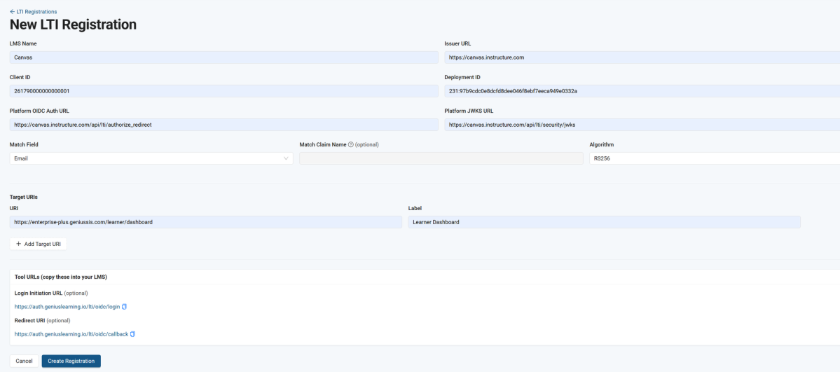
Task: Open the Redirect URI callback link
Action: tap(71, 334)
